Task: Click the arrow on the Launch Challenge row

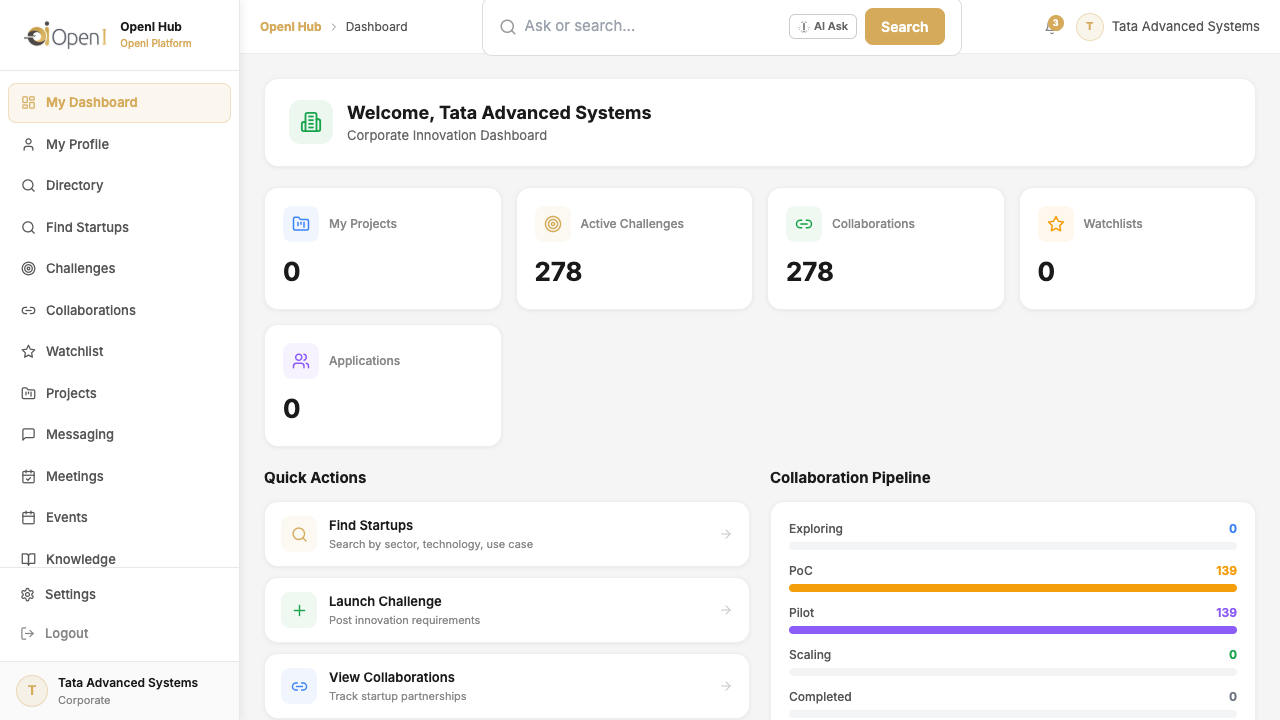Action: click(x=726, y=610)
